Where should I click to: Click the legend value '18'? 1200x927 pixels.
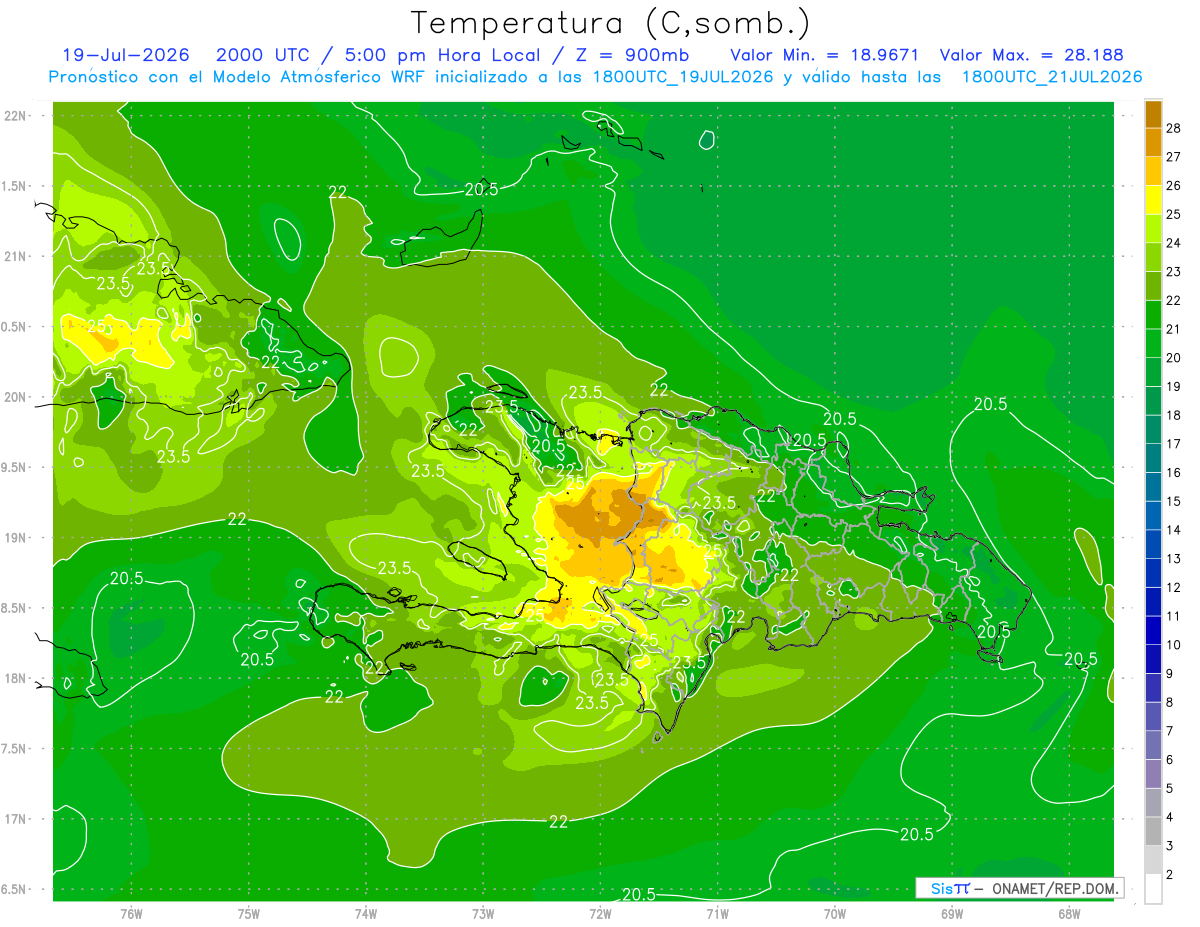(1174, 415)
